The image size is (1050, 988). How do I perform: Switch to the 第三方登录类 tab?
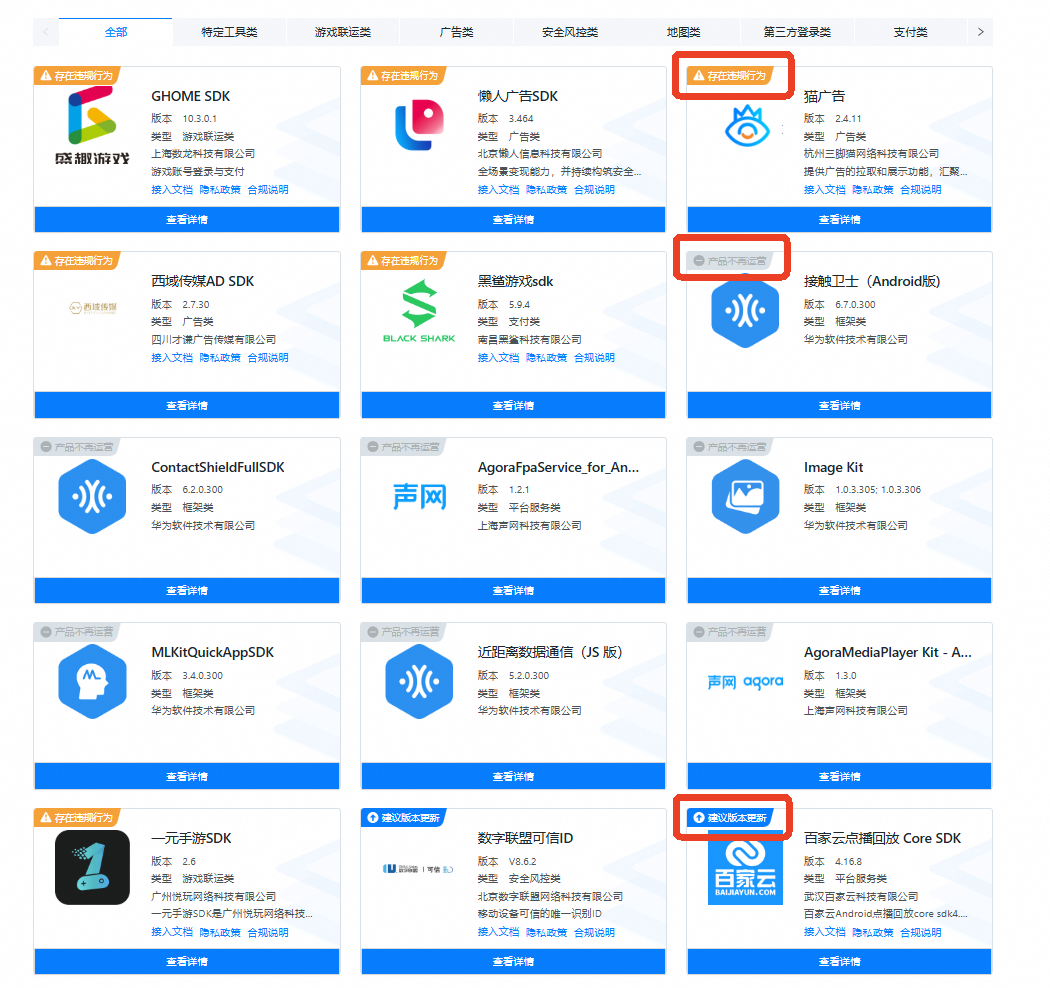click(797, 32)
